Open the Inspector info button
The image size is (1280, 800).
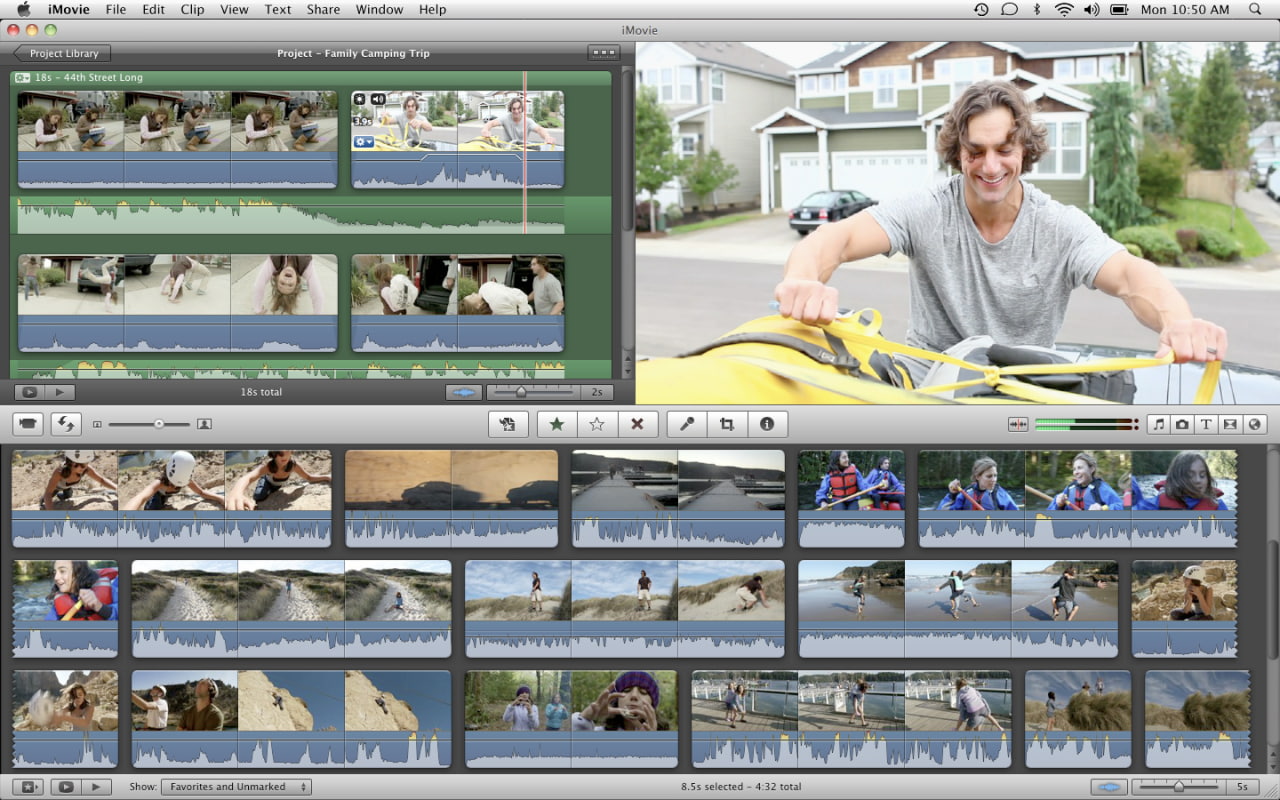point(767,424)
